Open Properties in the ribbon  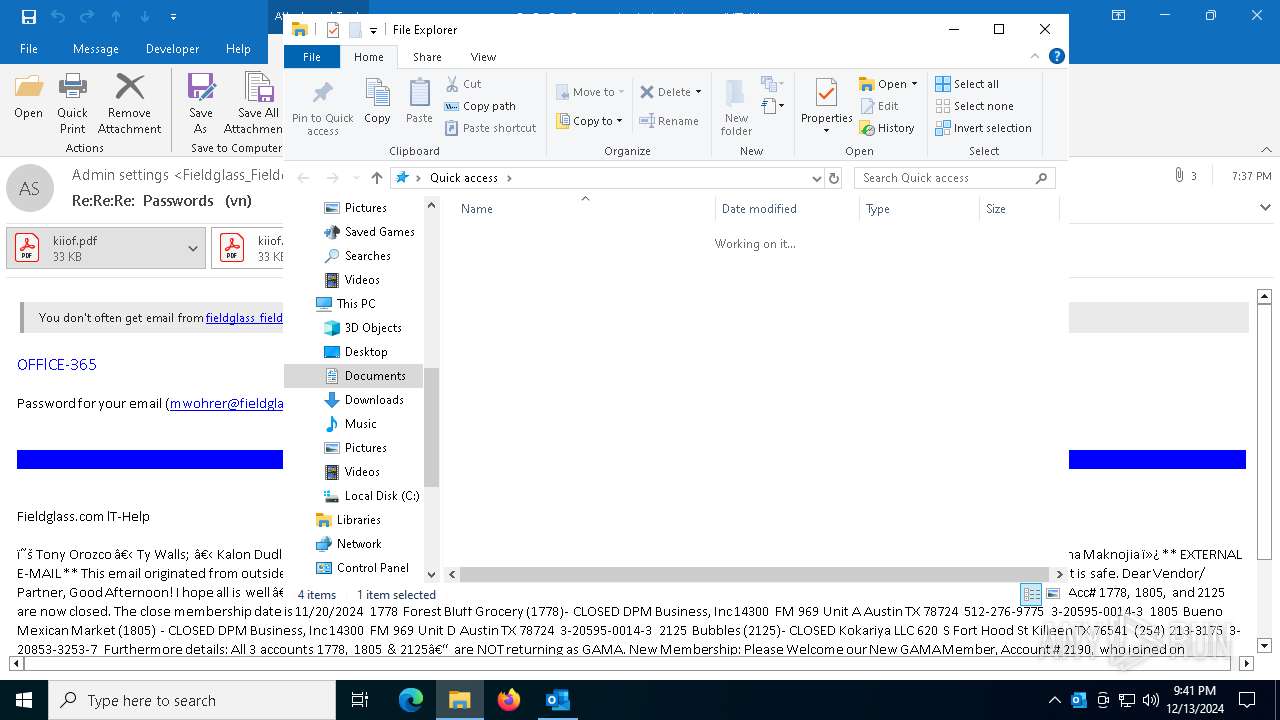coord(826,106)
